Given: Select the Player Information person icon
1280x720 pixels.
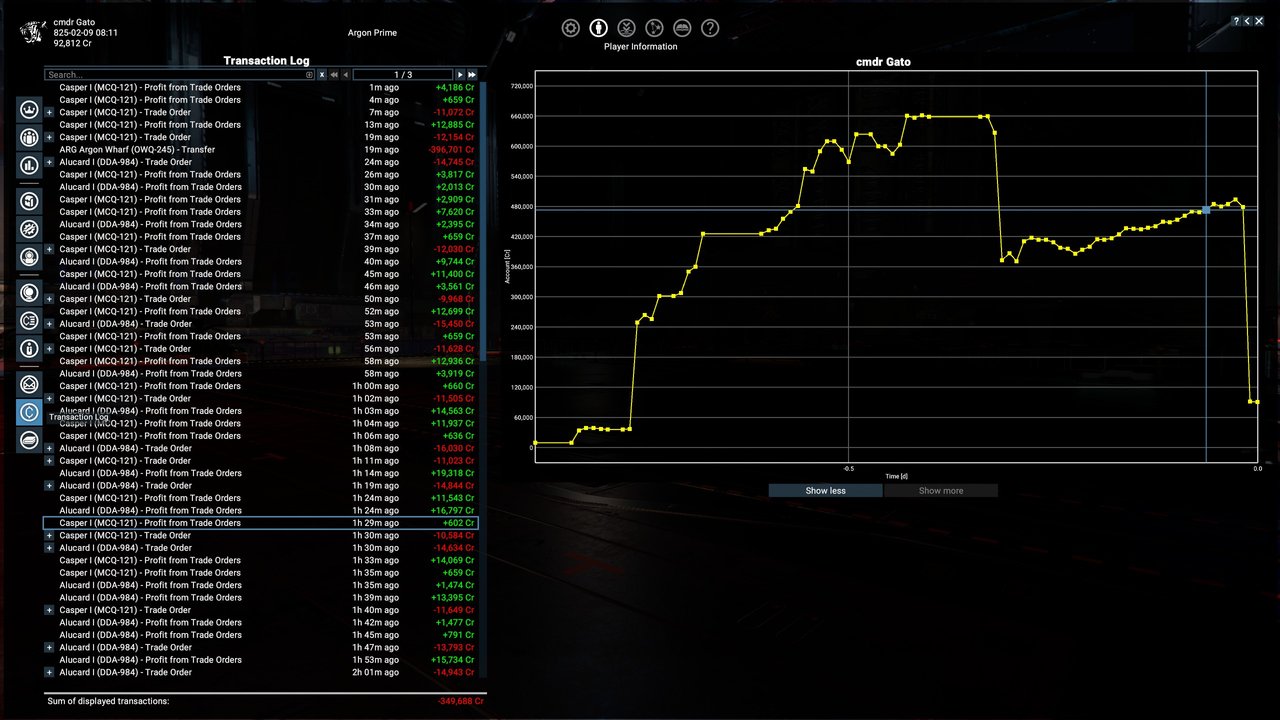Looking at the screenshot, I should pyautogui.click(x=599, y=28).
